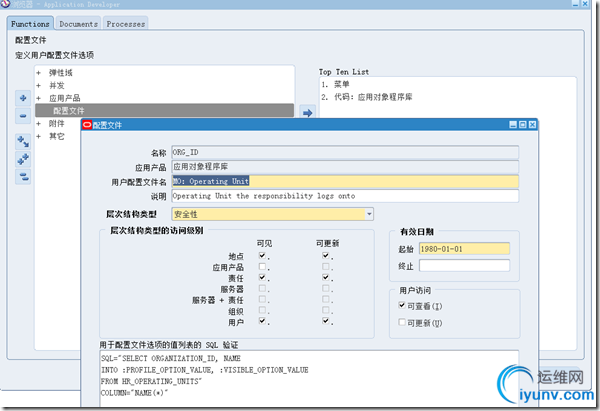Screen dimensions: 600x411
Task: Switch to the Functions tab
Action: click(x=30, y=23)
